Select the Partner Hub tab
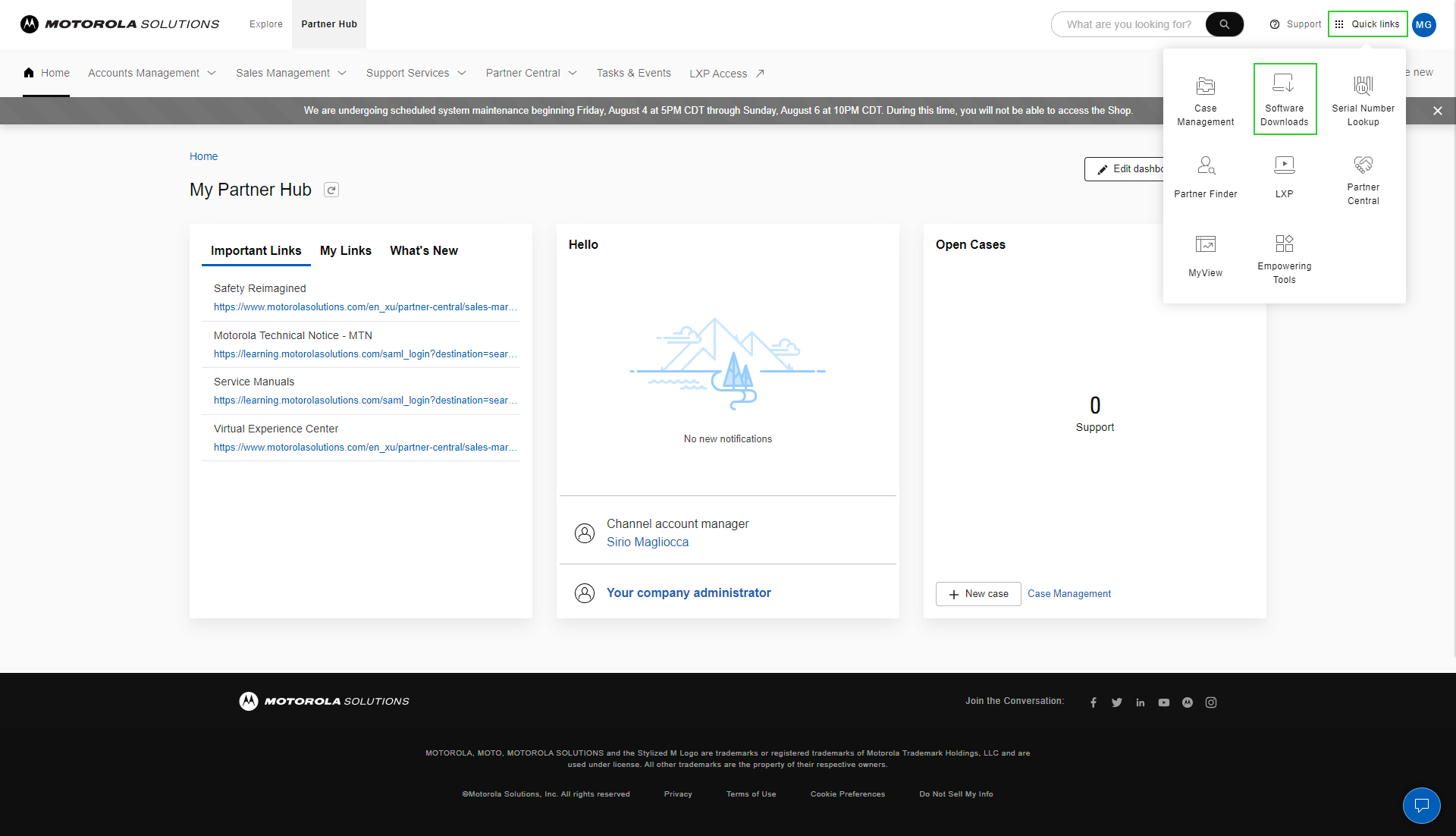1456x836 pixels. coord(329,24)
